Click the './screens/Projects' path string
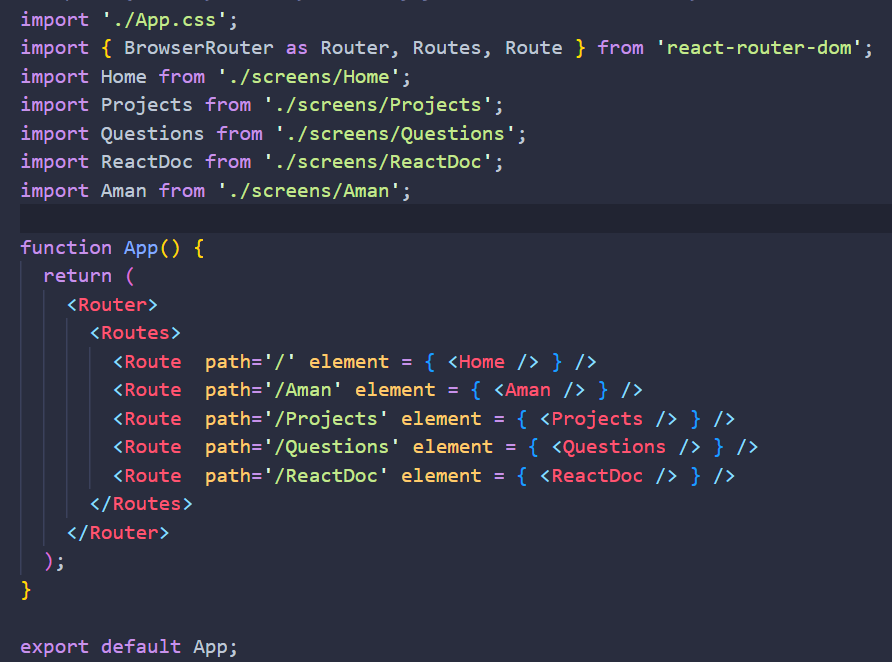 [378, 105]
